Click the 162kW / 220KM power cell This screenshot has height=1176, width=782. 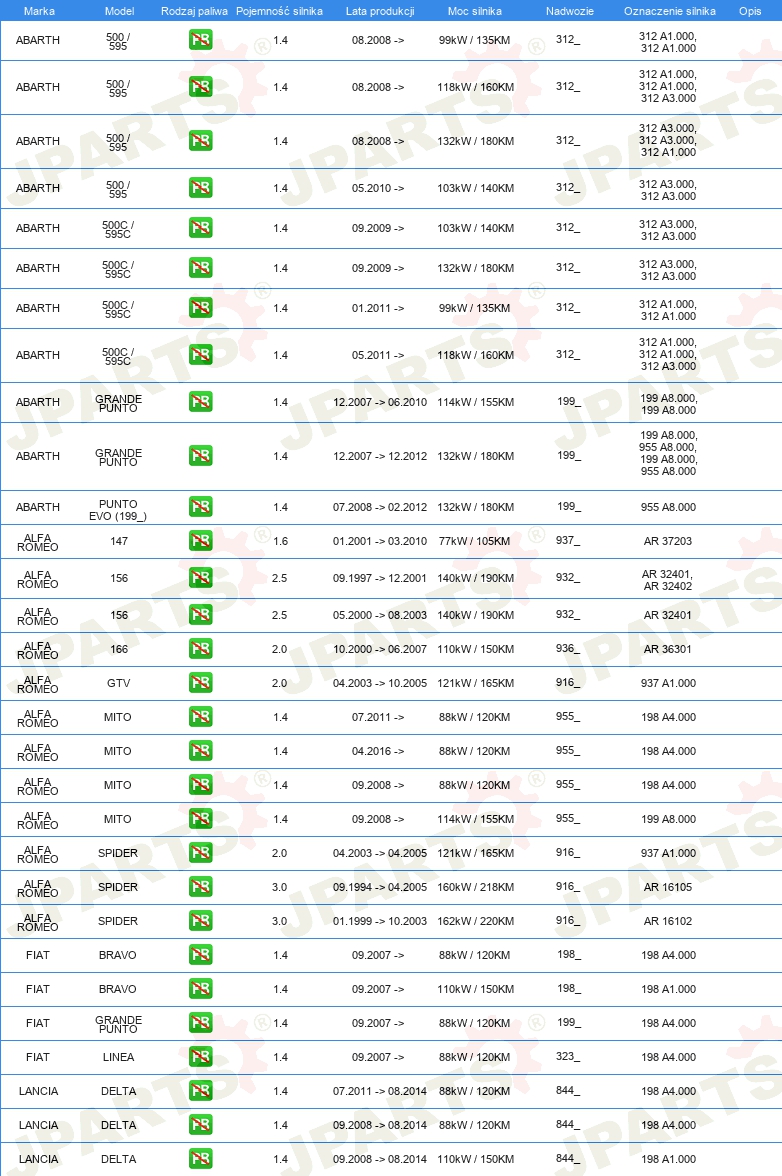[475, 921]
